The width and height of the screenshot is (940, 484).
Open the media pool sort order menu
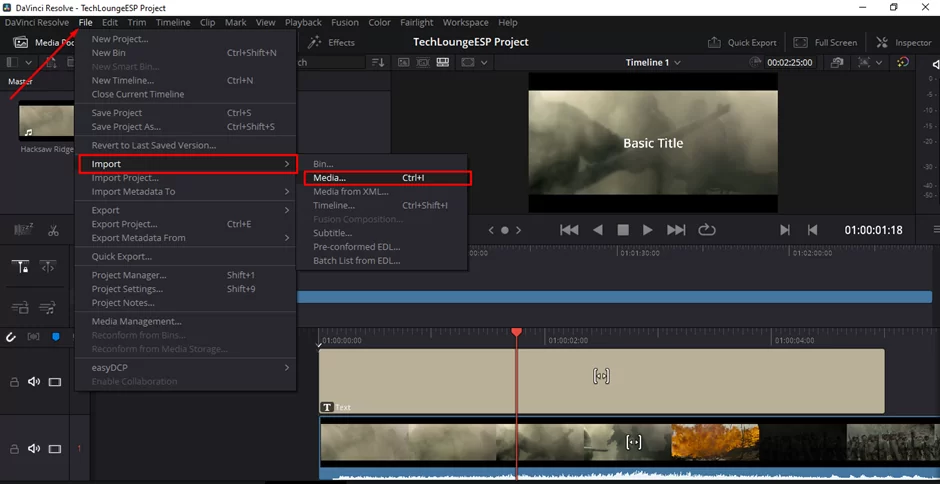pos(378,62)
